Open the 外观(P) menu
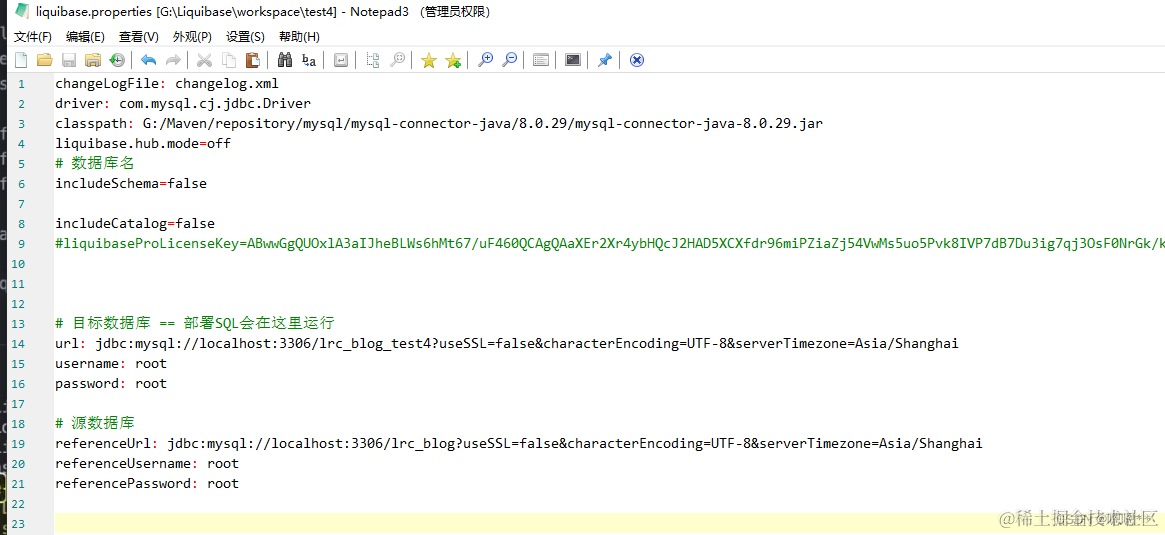The image size is (1165, 535). [192, 36]
